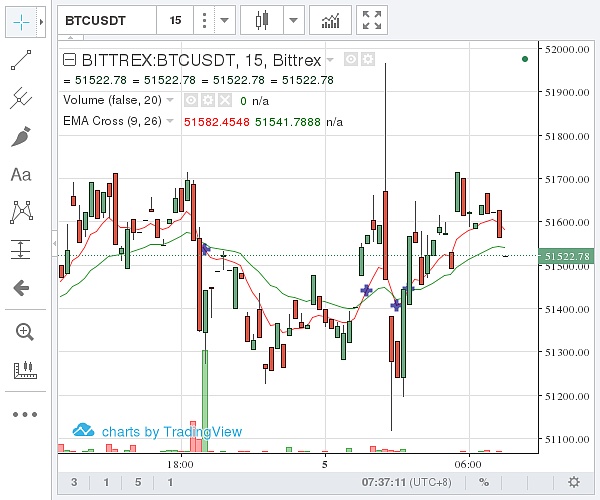Select the crosshair cursor tool

[21, 23]
